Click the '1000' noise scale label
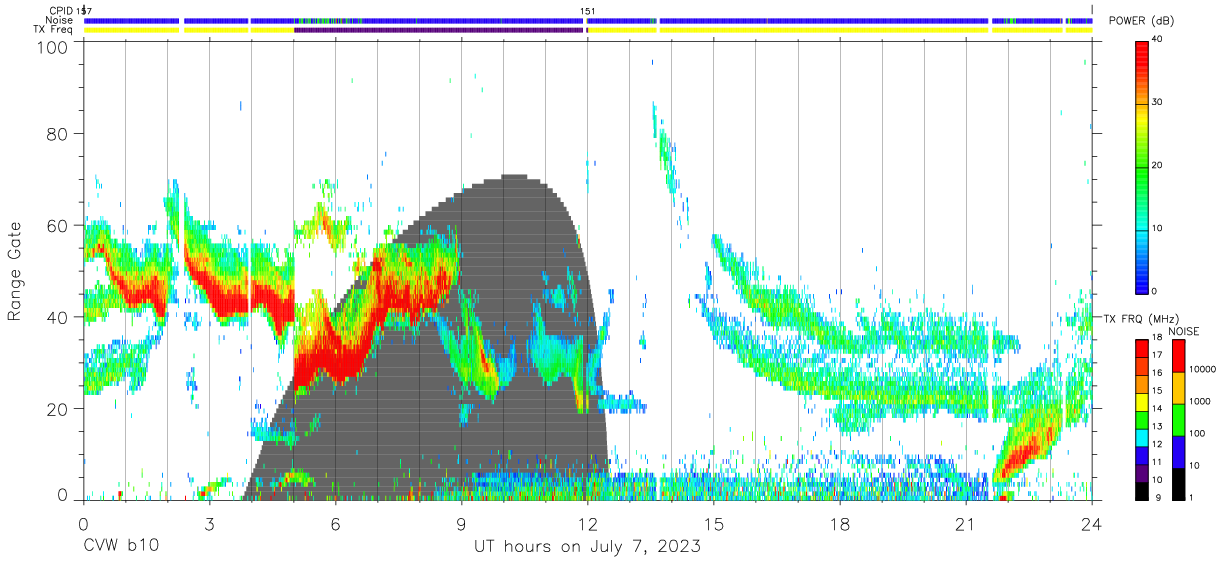Screen dimensions: 1228x567 [x=1199, y=401]
